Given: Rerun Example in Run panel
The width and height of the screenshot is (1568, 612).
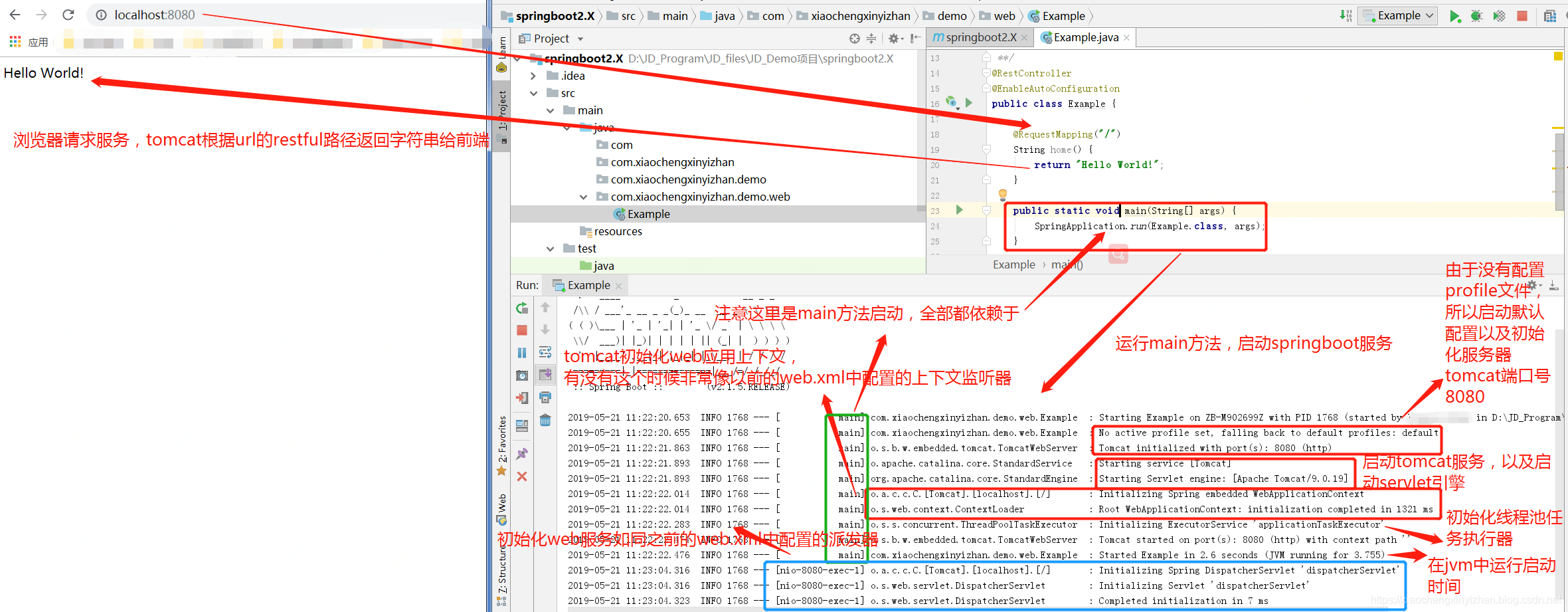Looking at the screenshot, I should point(522,308).
